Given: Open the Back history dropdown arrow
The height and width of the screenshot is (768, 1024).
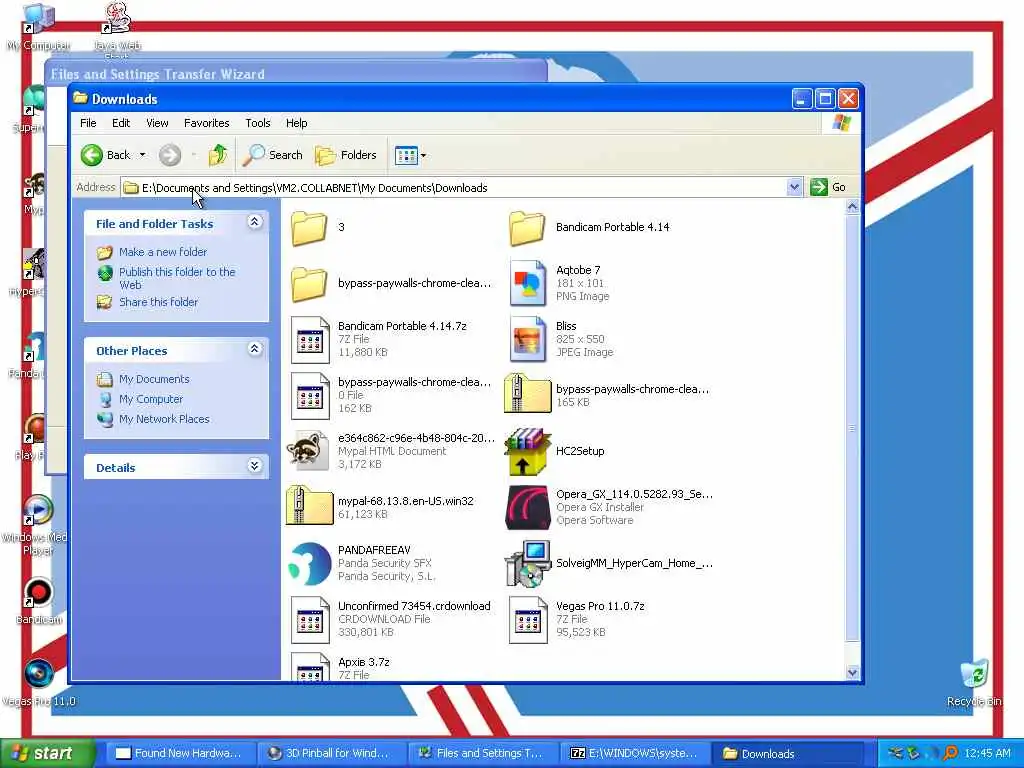Looking at the screenshot, I should (142, 155).
